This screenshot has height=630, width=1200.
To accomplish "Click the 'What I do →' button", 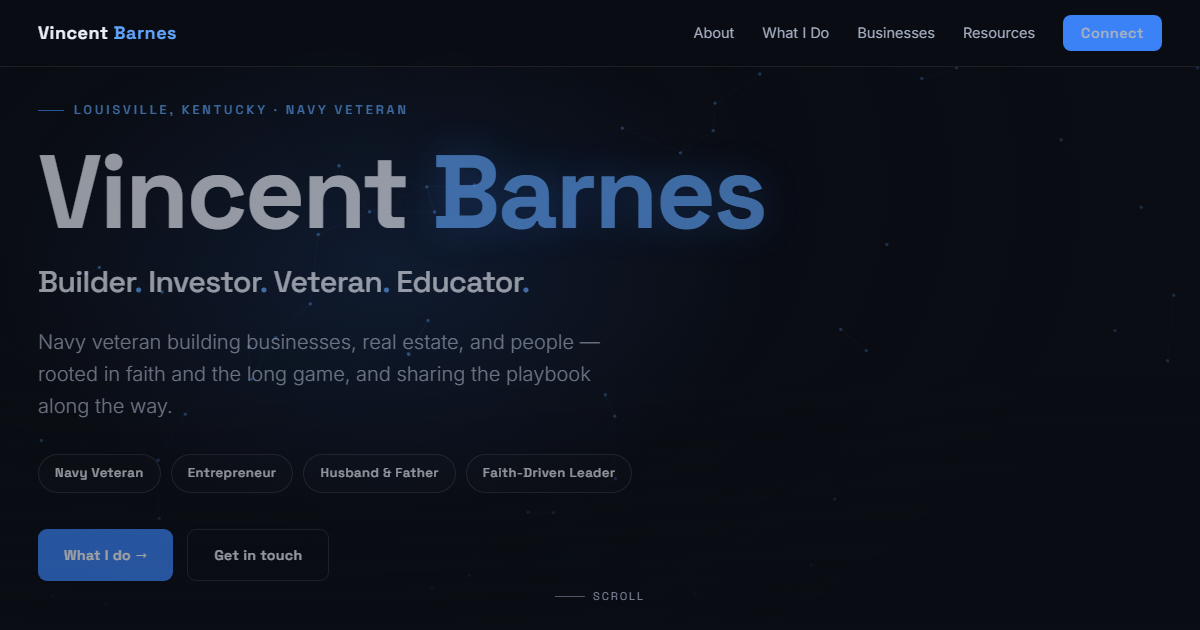I will coord(105,555).
